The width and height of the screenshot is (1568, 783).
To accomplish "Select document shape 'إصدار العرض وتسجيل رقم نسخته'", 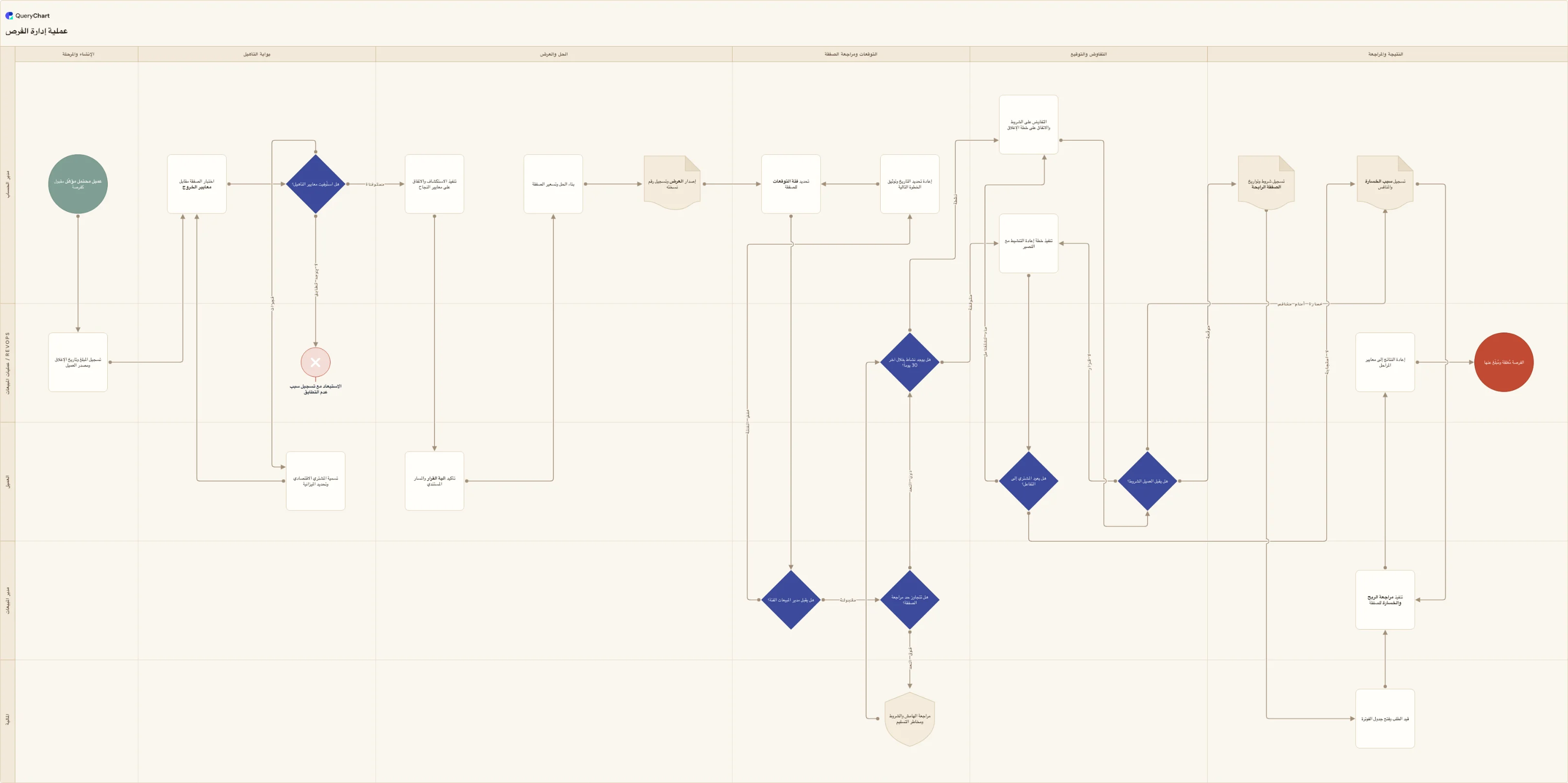I will (672, 183).
